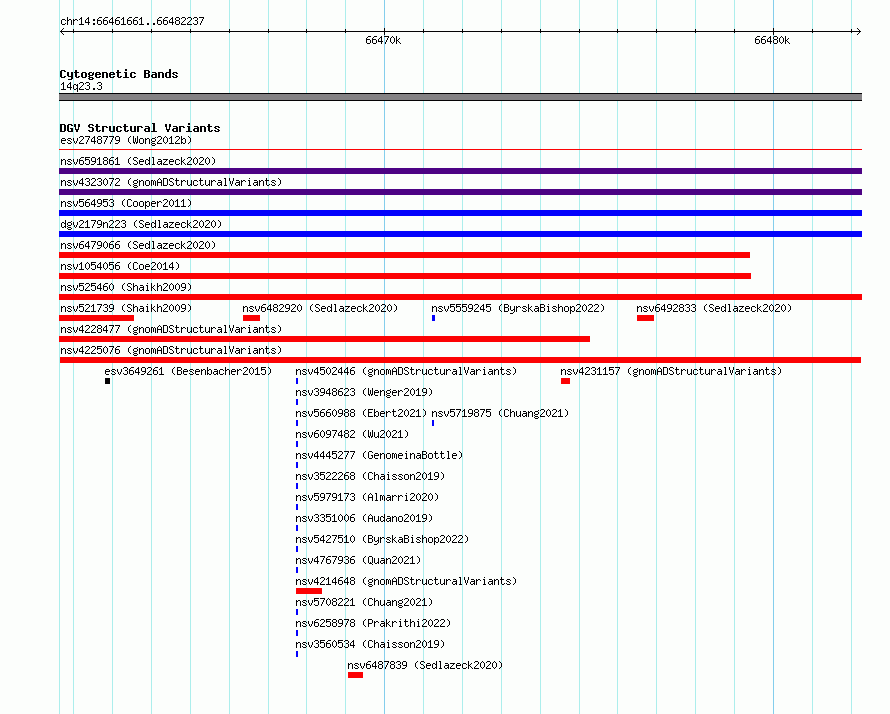
Task: Open the nsv525460 (Shaikh2009) variant label
Action: (x=126, y=287)
